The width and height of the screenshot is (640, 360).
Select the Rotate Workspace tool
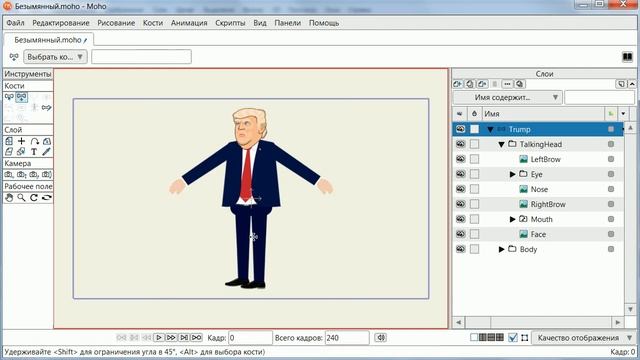pyautogui.click(x=34, y=198)
